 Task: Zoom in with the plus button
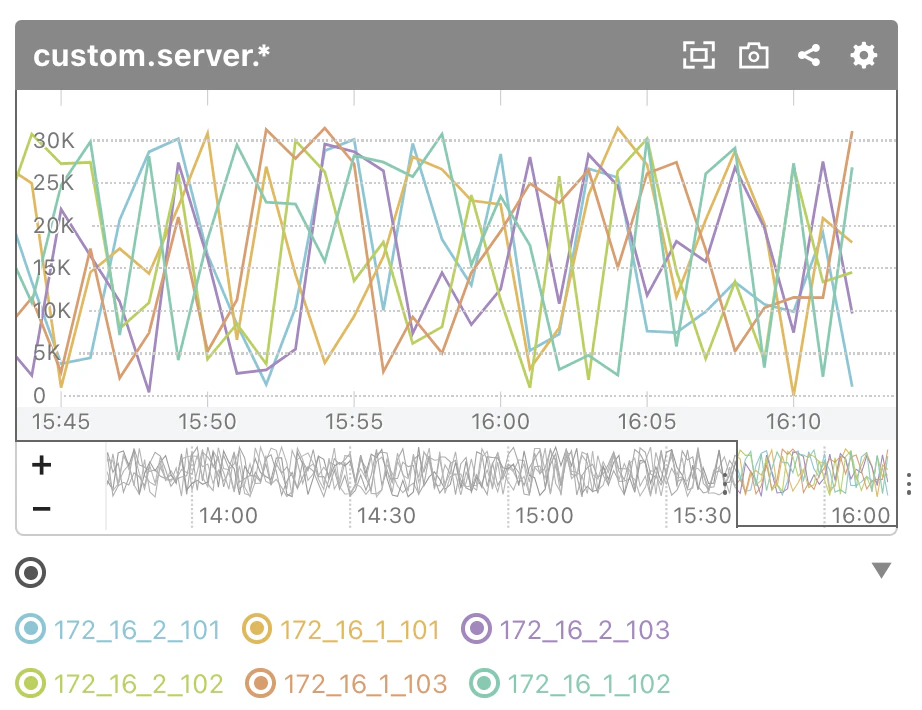[41, 465]
